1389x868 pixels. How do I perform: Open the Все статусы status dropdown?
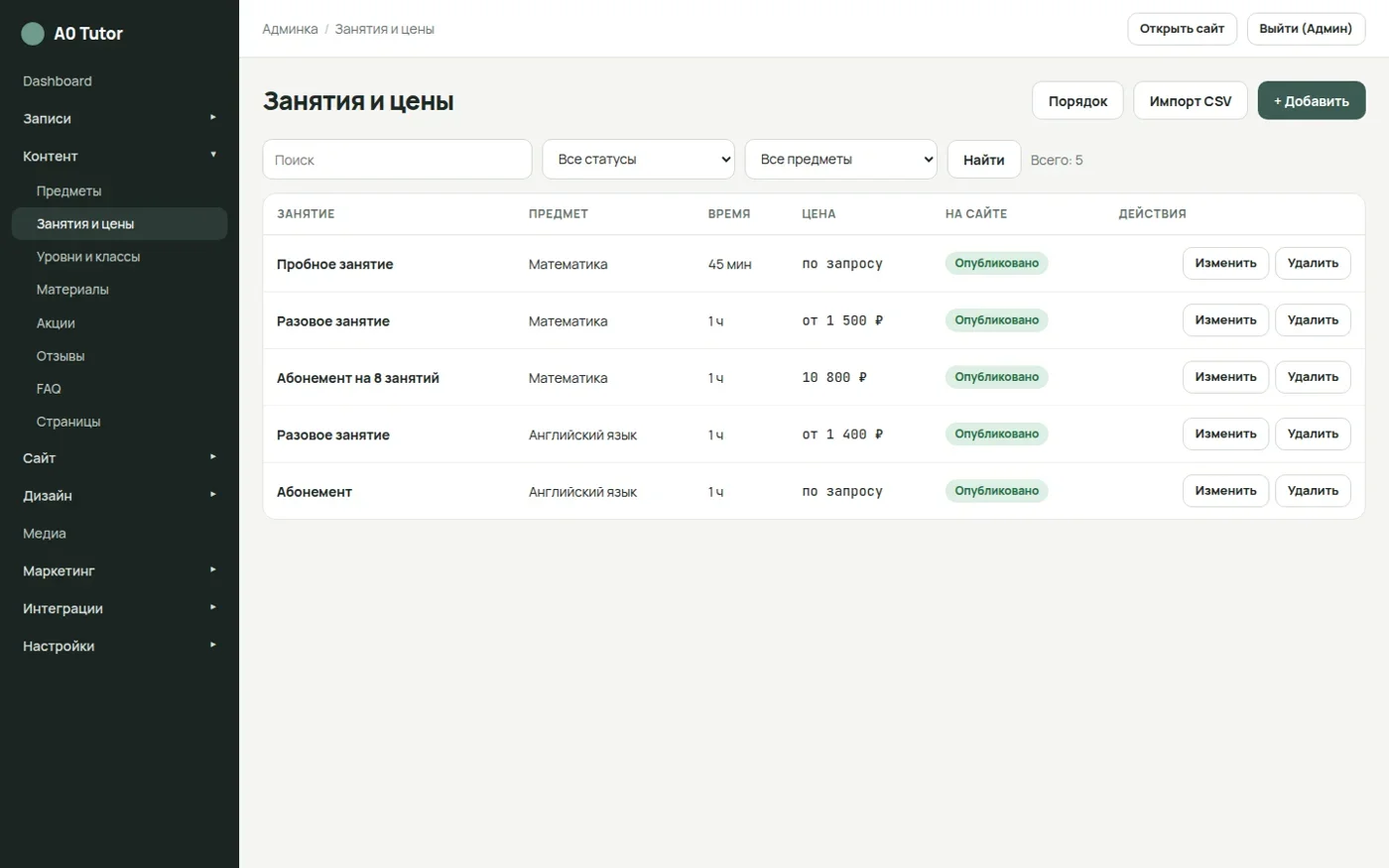tap(638, 160)
